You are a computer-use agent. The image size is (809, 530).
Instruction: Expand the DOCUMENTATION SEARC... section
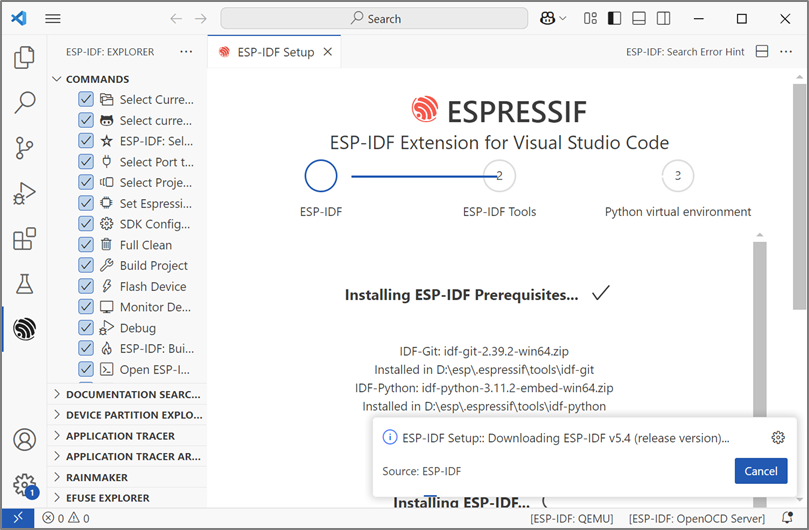127,394
